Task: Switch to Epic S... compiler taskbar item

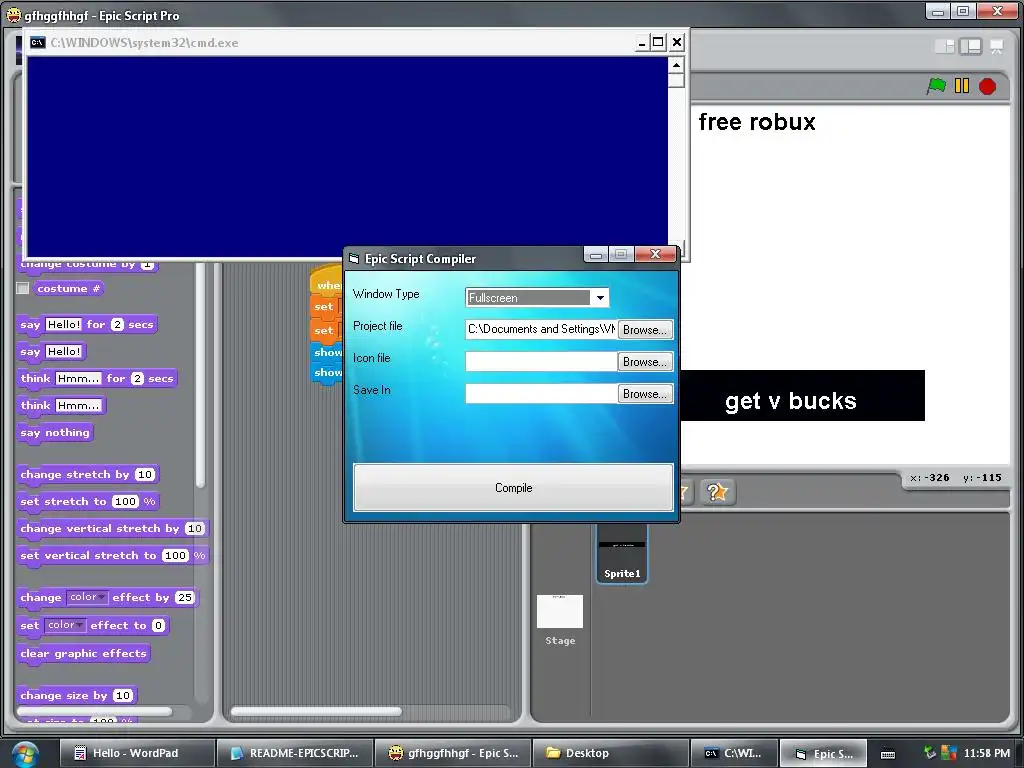Action: click(x=824, y=753)
